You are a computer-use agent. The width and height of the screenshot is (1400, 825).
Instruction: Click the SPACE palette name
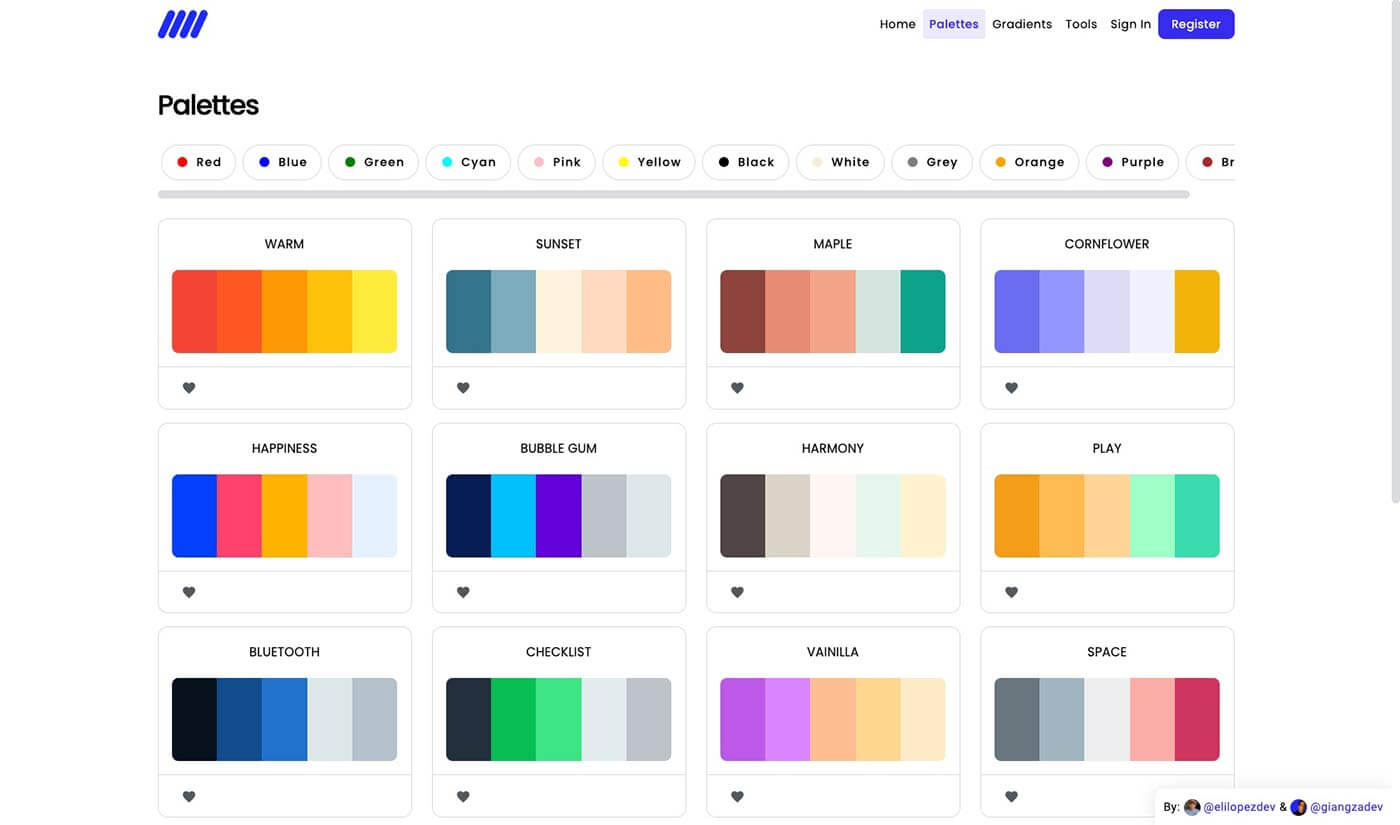click(1107, 652)
